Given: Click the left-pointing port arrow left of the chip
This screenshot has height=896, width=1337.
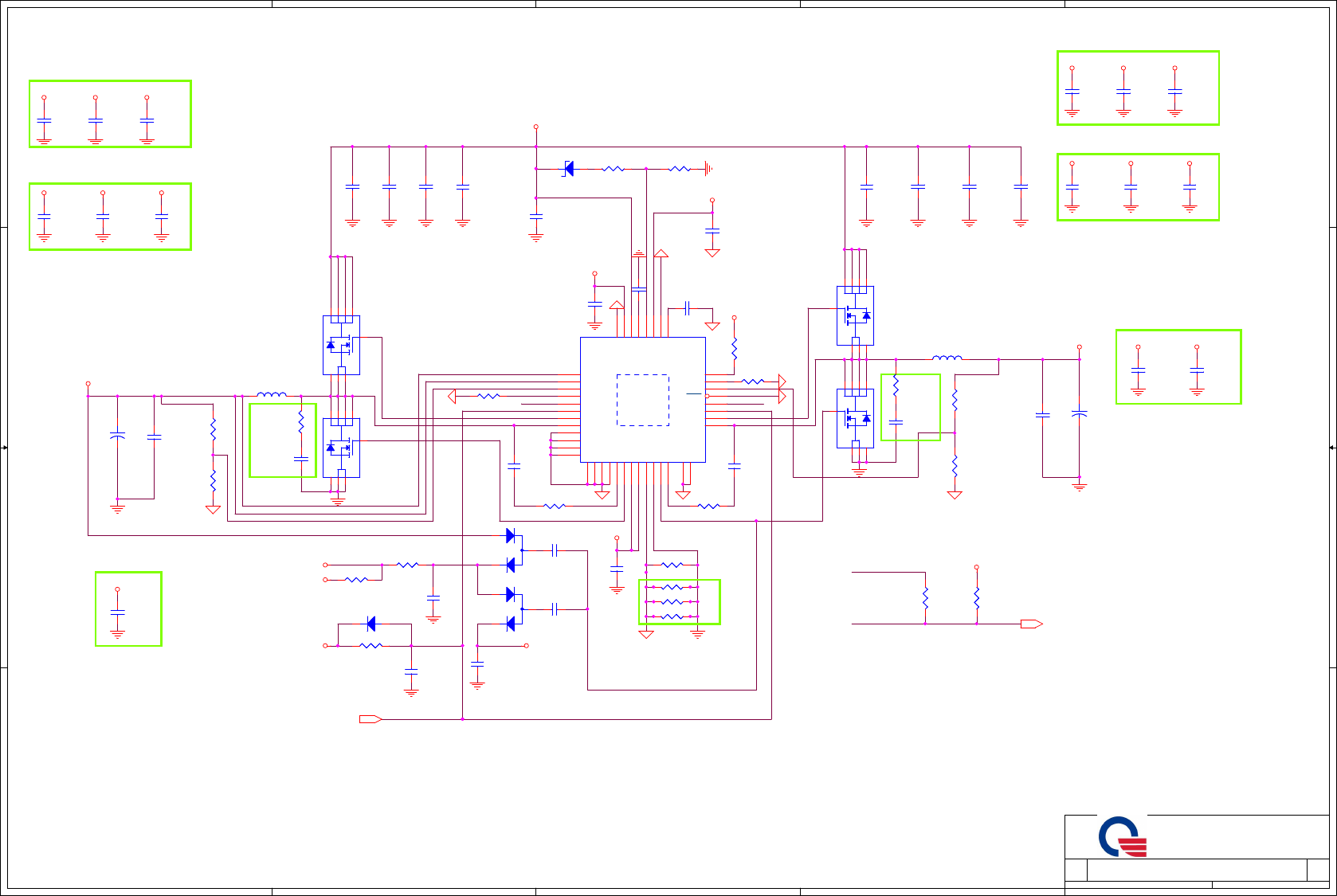Looking at the screenshot, I should coord(452,396).
